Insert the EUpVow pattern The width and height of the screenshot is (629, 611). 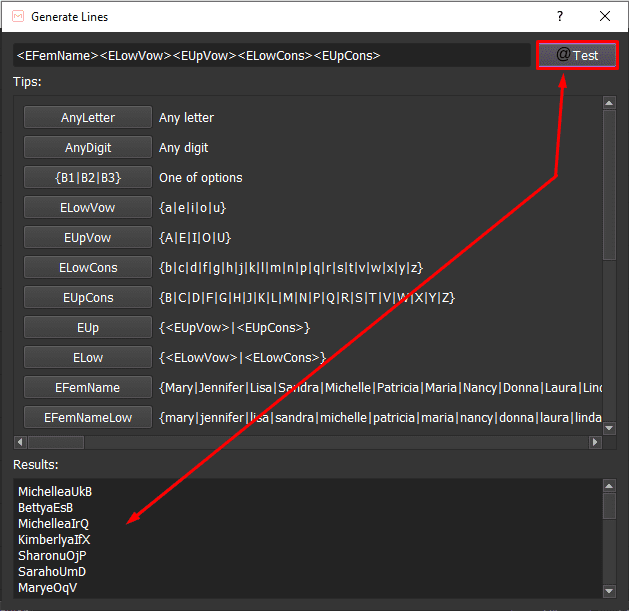pyautogui.click(x=88, y=238)
